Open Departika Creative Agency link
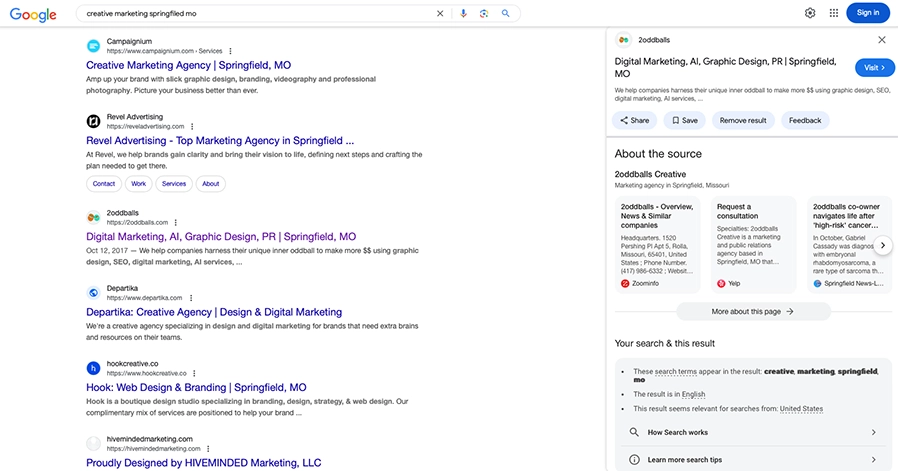Screen dimensions: 898x471 click(x=214, y=312)
